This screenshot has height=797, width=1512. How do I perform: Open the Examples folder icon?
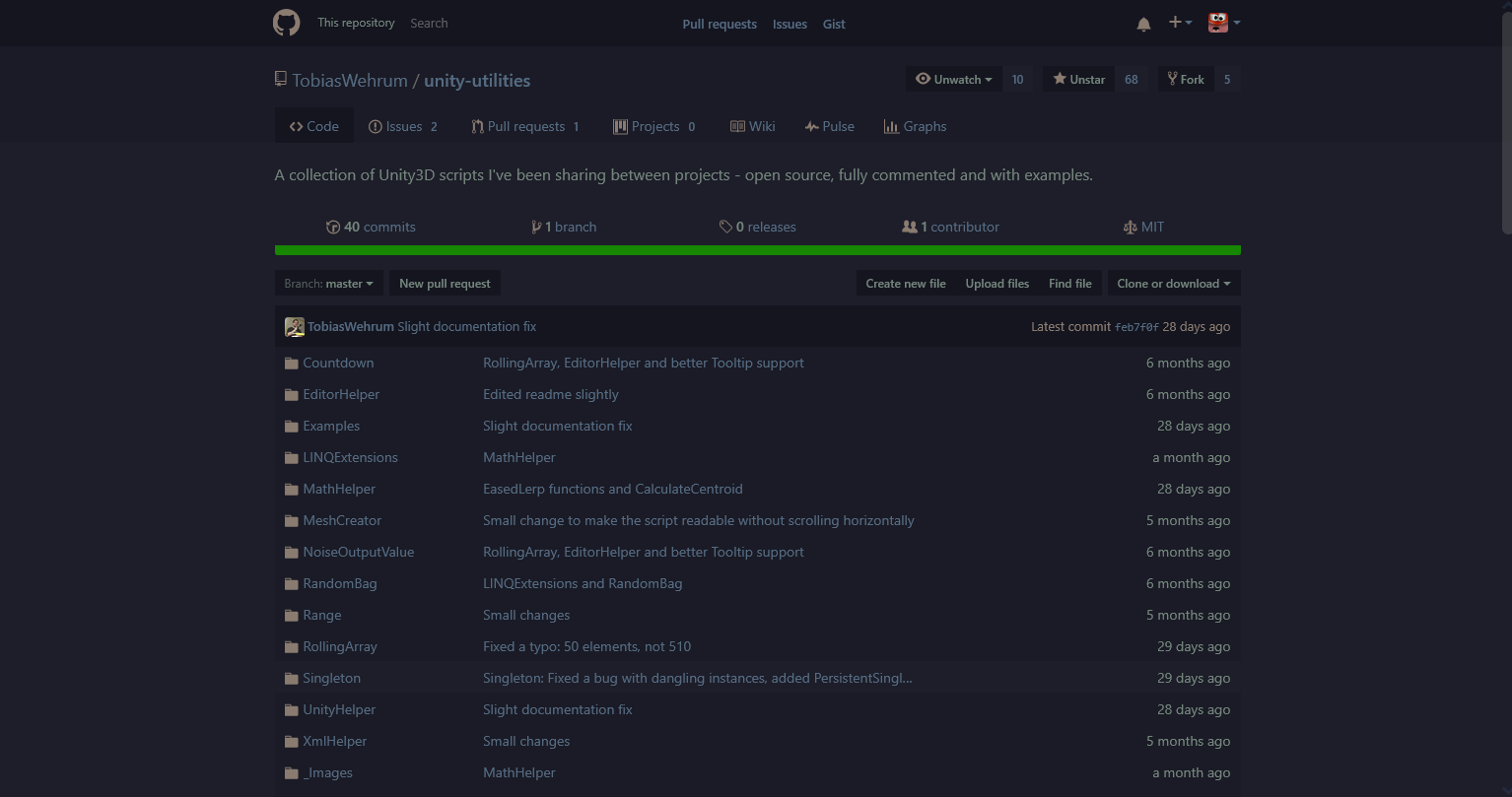click(292, 427)
